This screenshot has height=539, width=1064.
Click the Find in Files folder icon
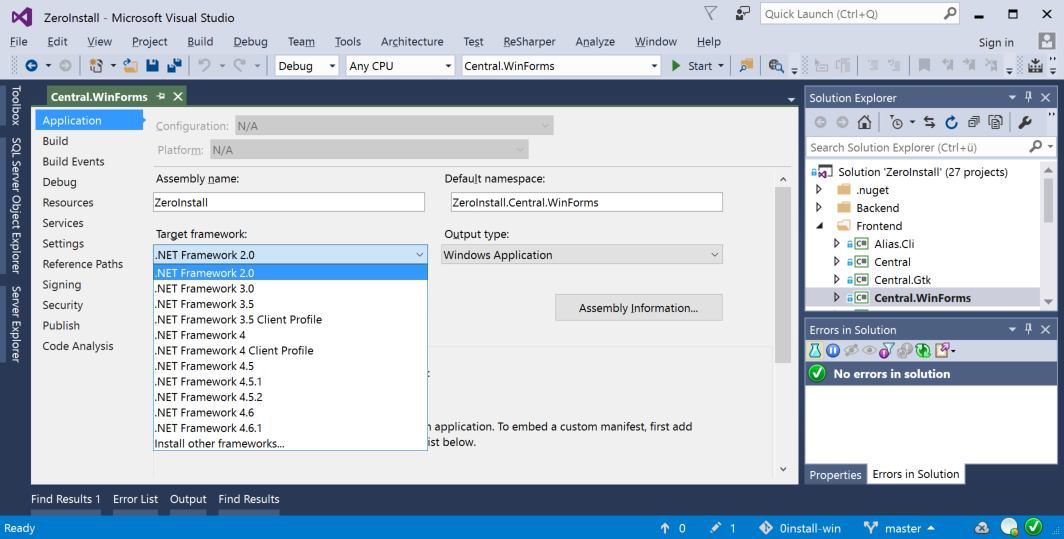tap(746, 66)
